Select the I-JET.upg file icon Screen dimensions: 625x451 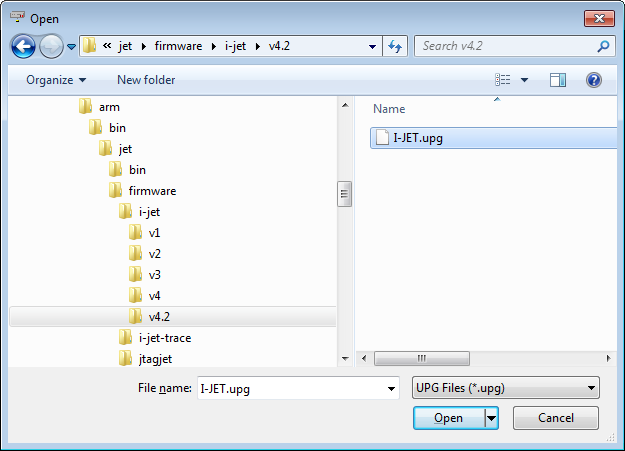pyautogui.click(x=381, y=138)
